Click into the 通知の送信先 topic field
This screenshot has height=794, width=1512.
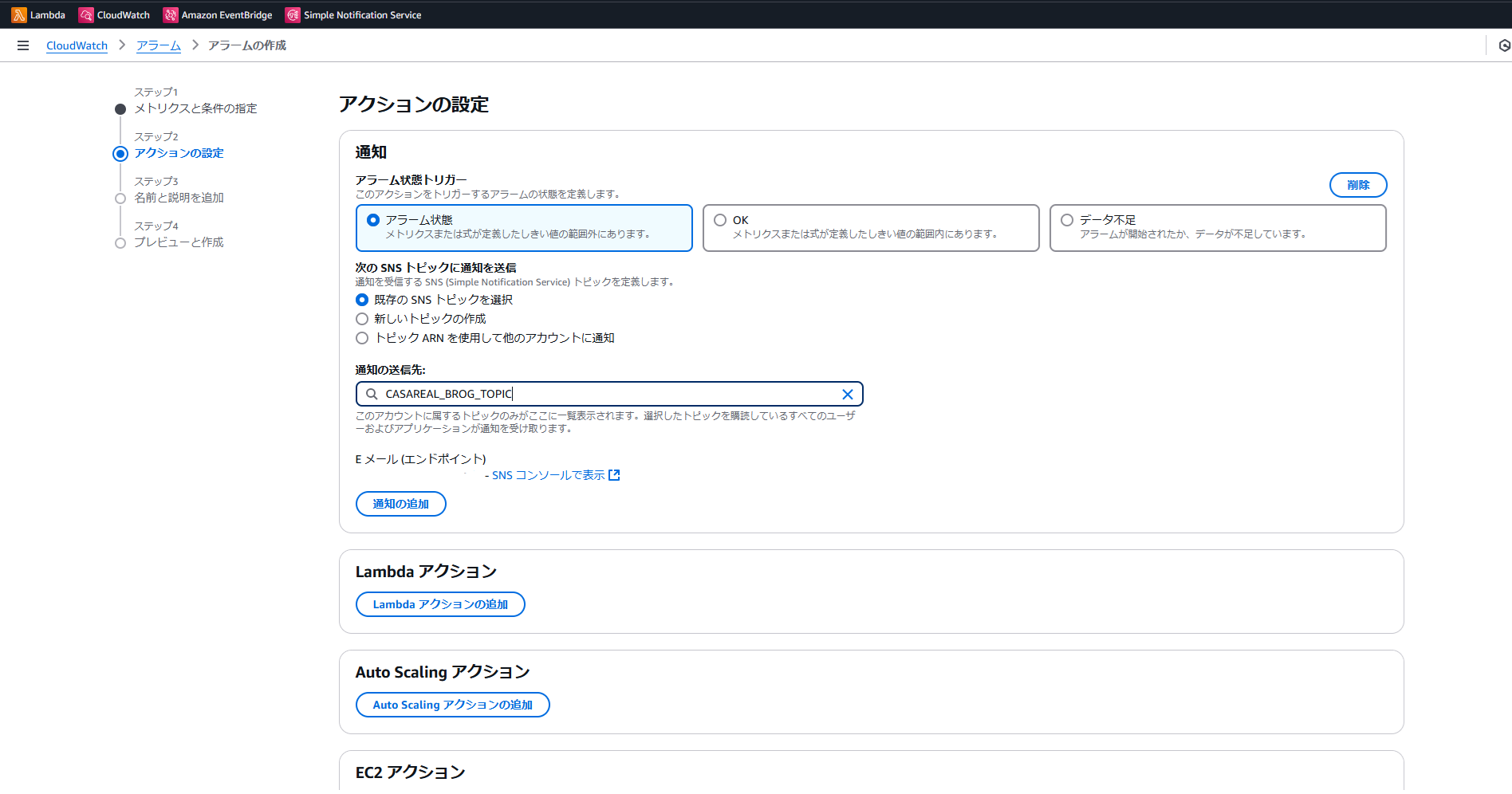(609, 394)
